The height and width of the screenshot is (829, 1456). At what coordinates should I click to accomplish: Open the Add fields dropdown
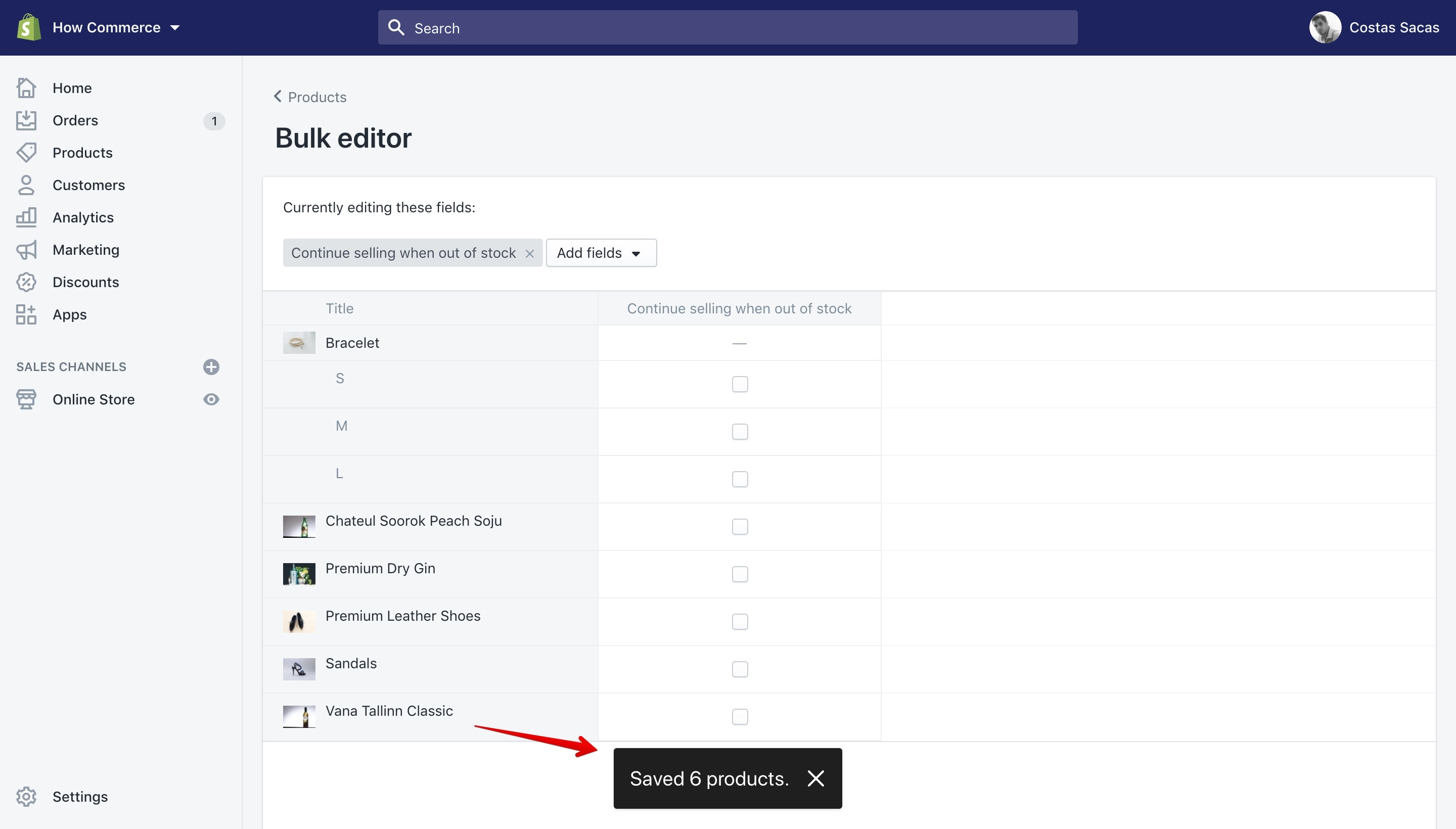click(x=601, y=253)
